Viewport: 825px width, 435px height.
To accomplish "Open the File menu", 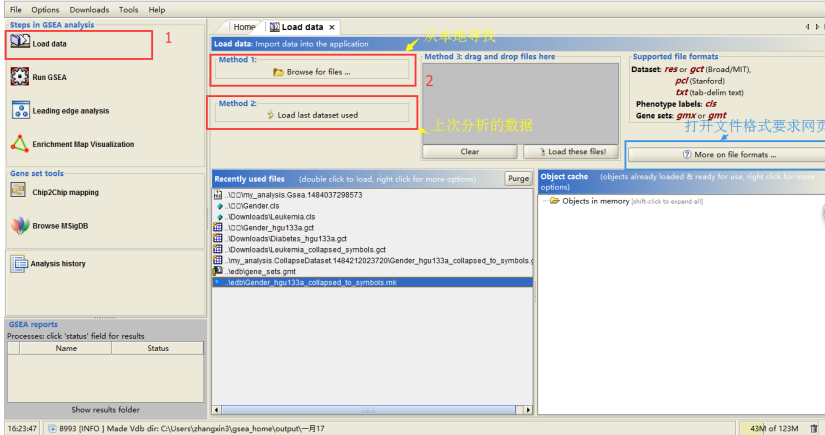I will click(16, 9).
